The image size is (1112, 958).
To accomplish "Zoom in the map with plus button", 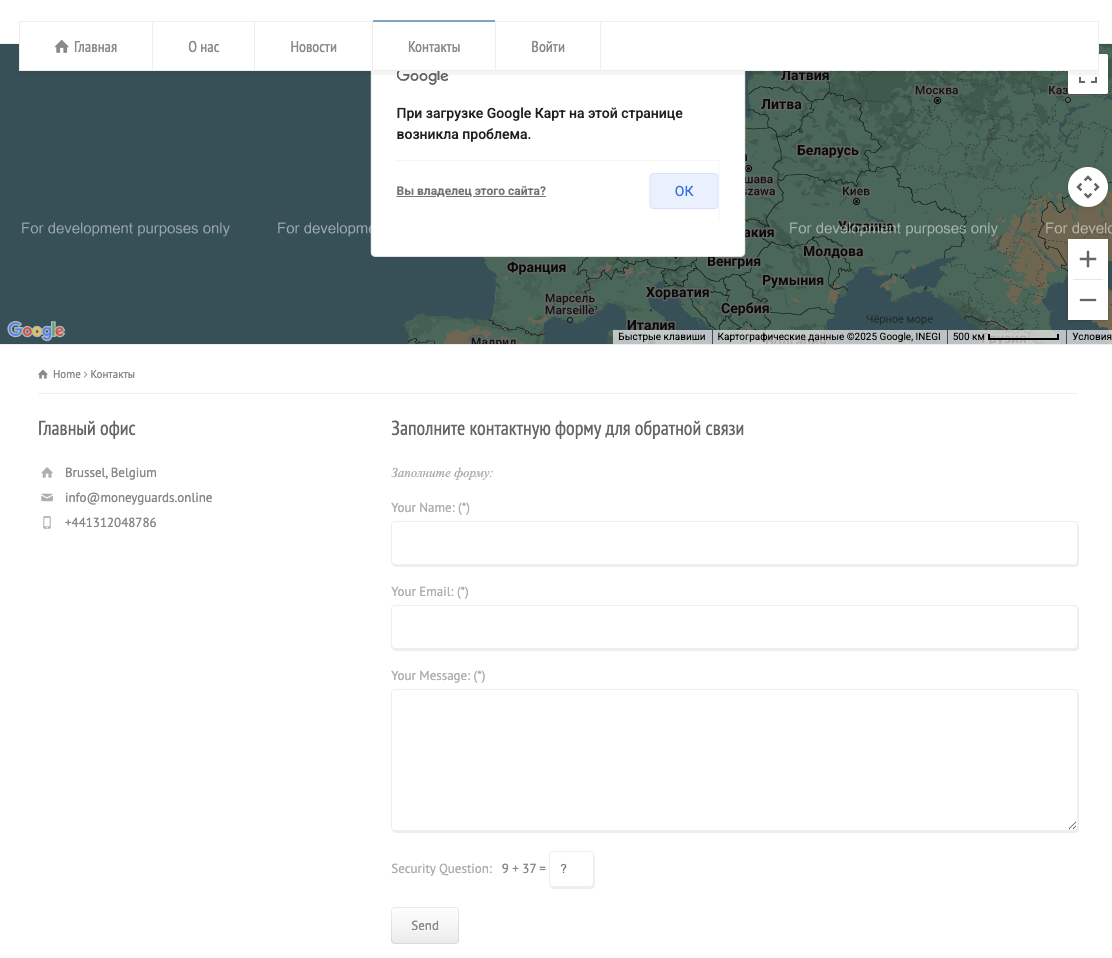I will pos(1087,260).
